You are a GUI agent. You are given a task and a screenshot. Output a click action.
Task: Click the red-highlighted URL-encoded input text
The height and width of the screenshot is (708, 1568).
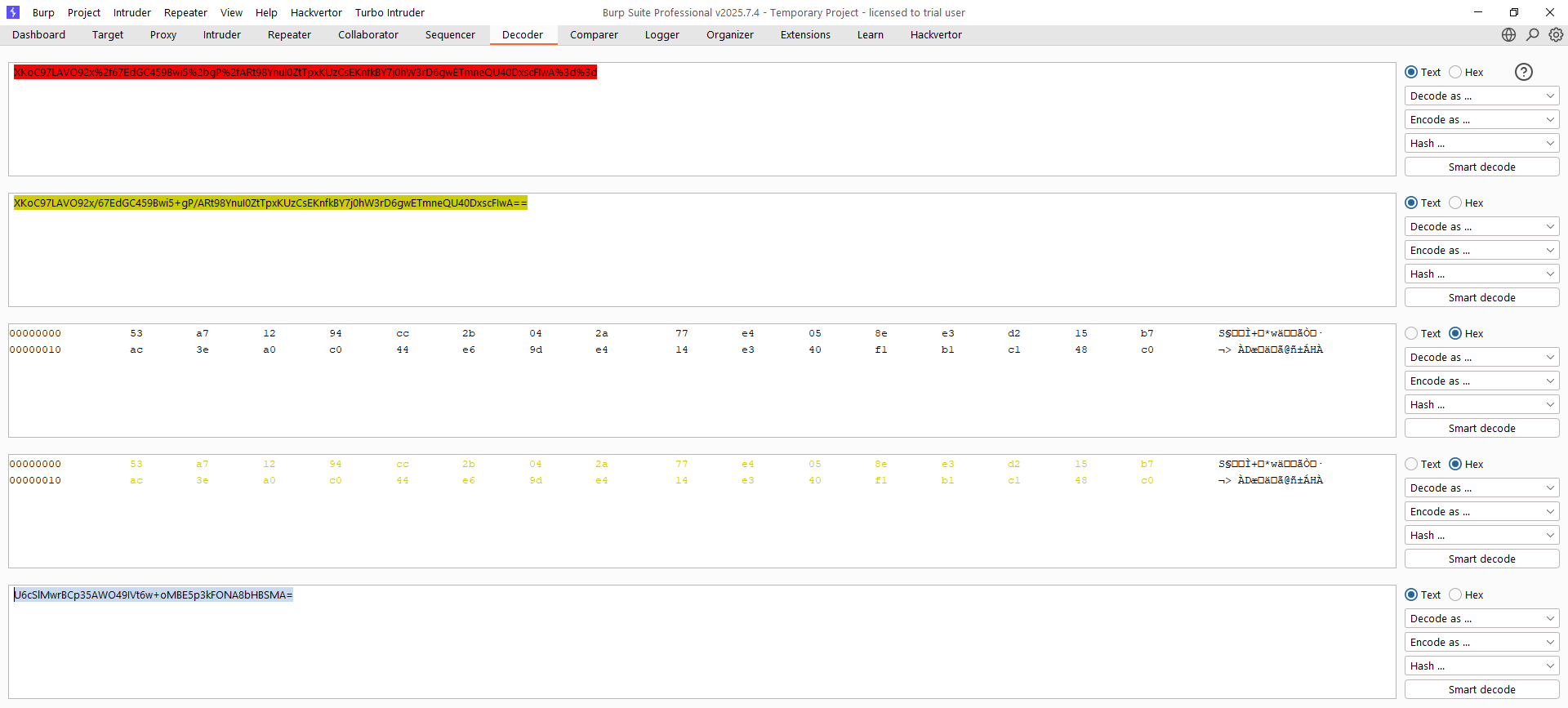305,72
